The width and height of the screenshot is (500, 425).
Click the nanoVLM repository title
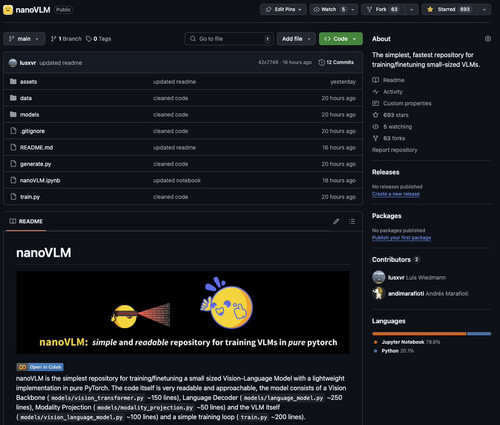(33, 10)
